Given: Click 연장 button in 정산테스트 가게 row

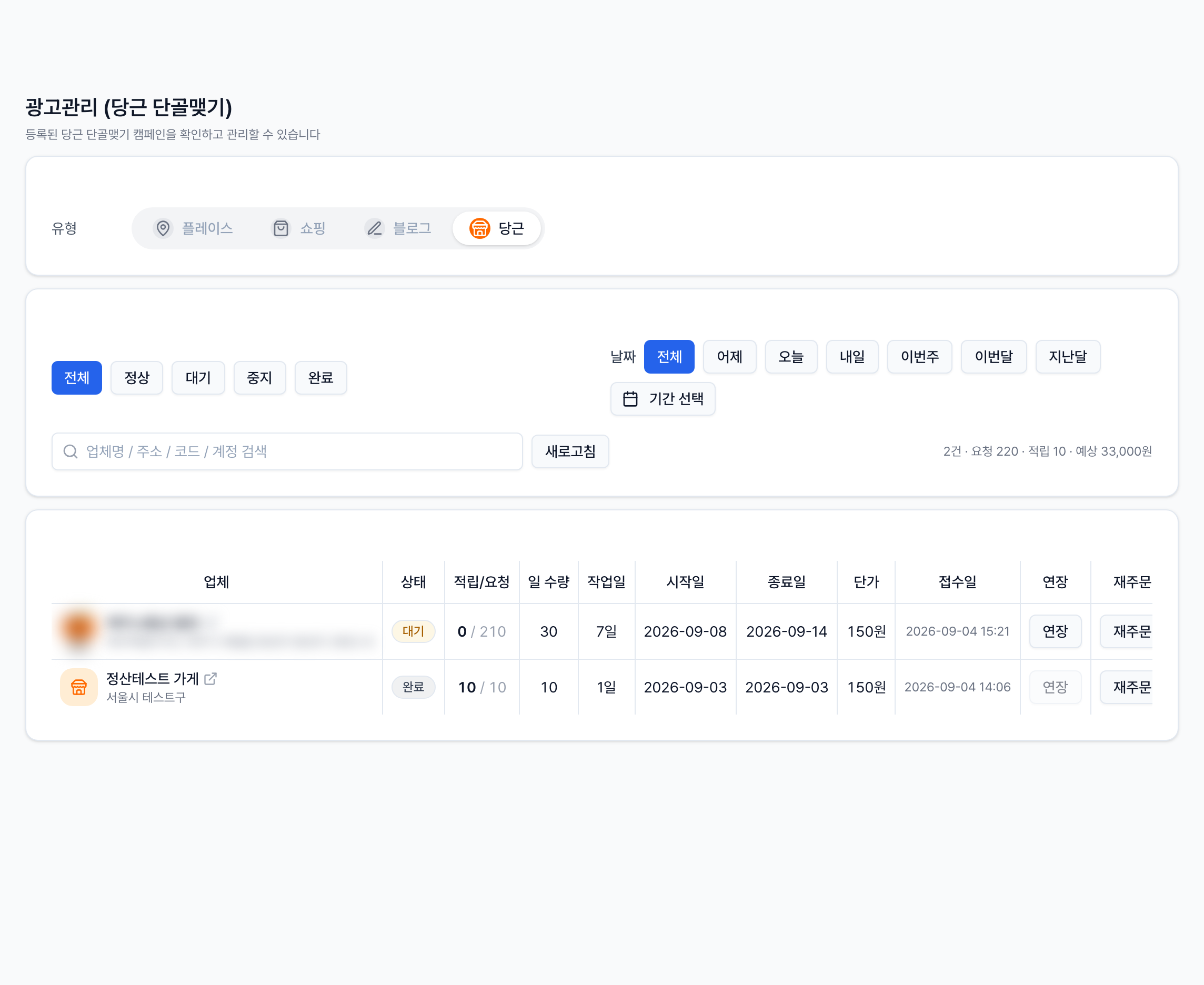Looking at the screenshot, I should 1056,687.
